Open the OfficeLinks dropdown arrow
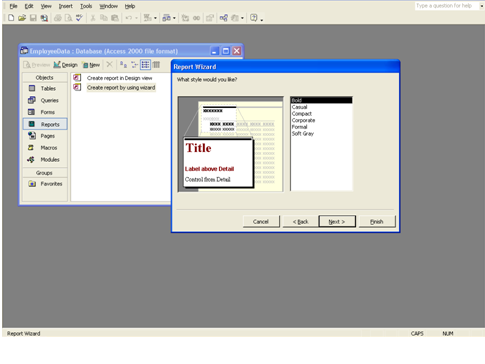Screen dimensions: 485x364 click(x=155, y=18)
